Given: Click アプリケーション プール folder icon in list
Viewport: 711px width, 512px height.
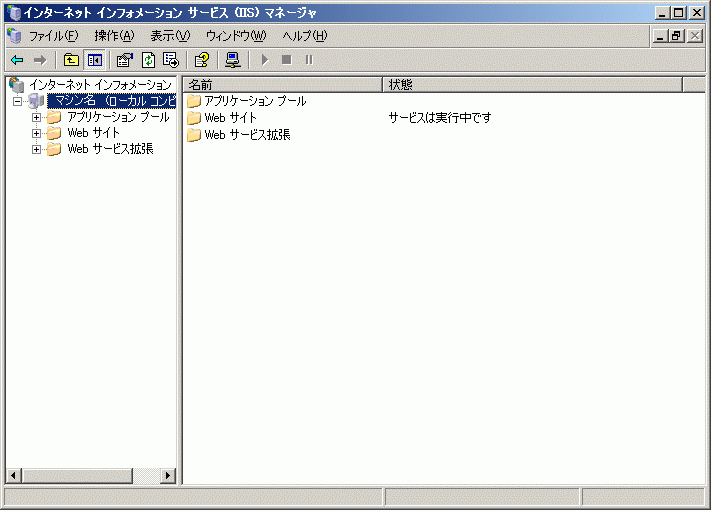Looking at the screenshot, I should pyautogui.click(x=194, y=101).
